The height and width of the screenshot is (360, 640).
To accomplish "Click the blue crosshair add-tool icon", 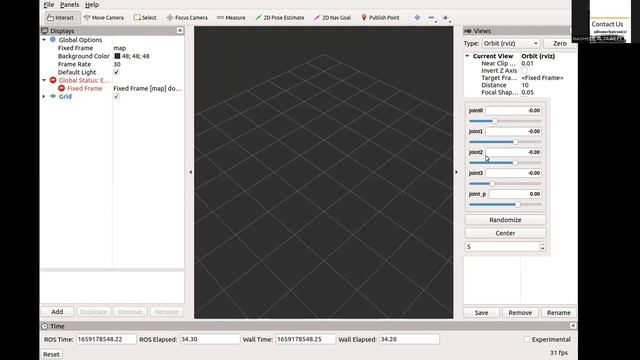I will 417,18.
